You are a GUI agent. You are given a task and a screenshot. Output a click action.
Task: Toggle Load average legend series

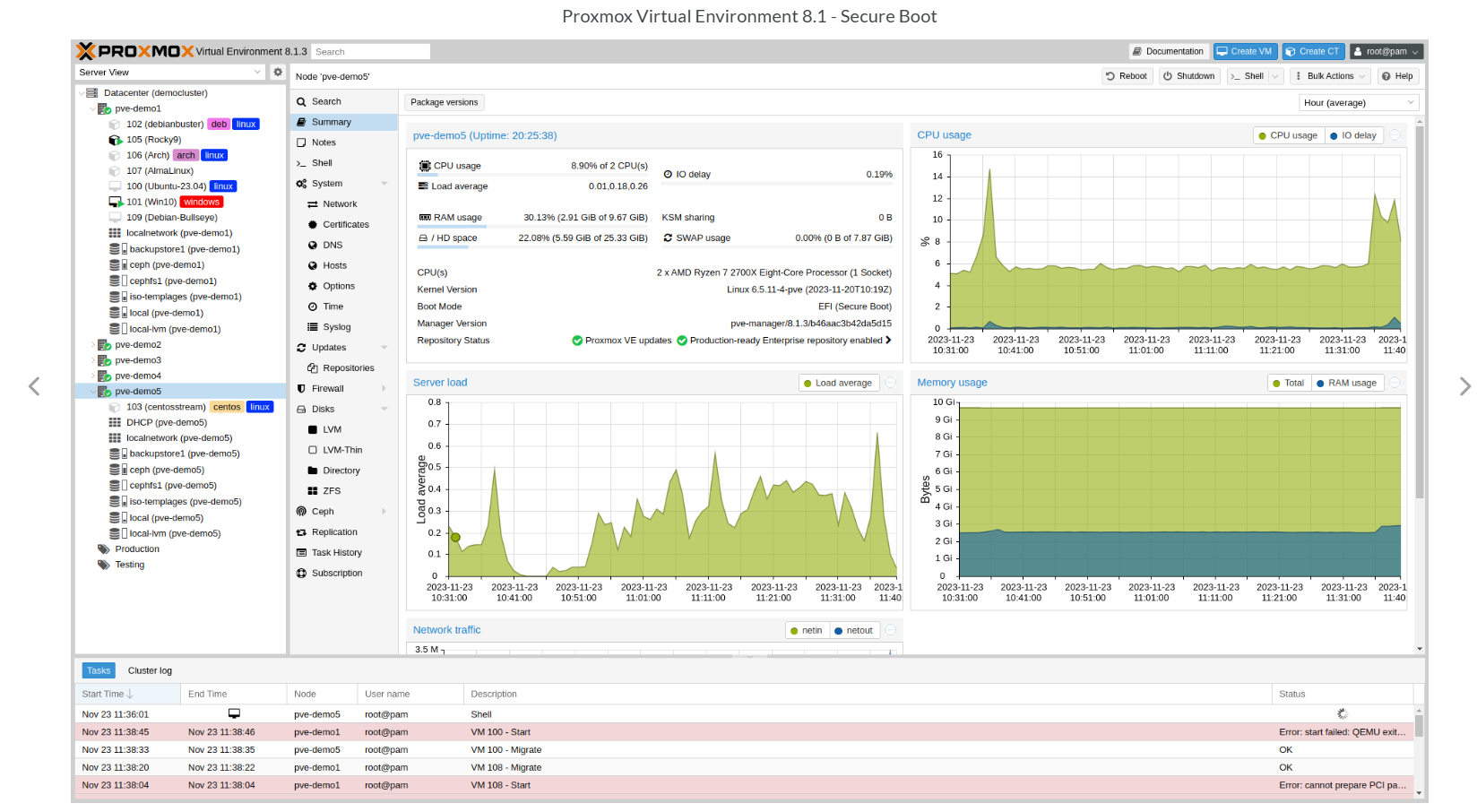(838, 383)
